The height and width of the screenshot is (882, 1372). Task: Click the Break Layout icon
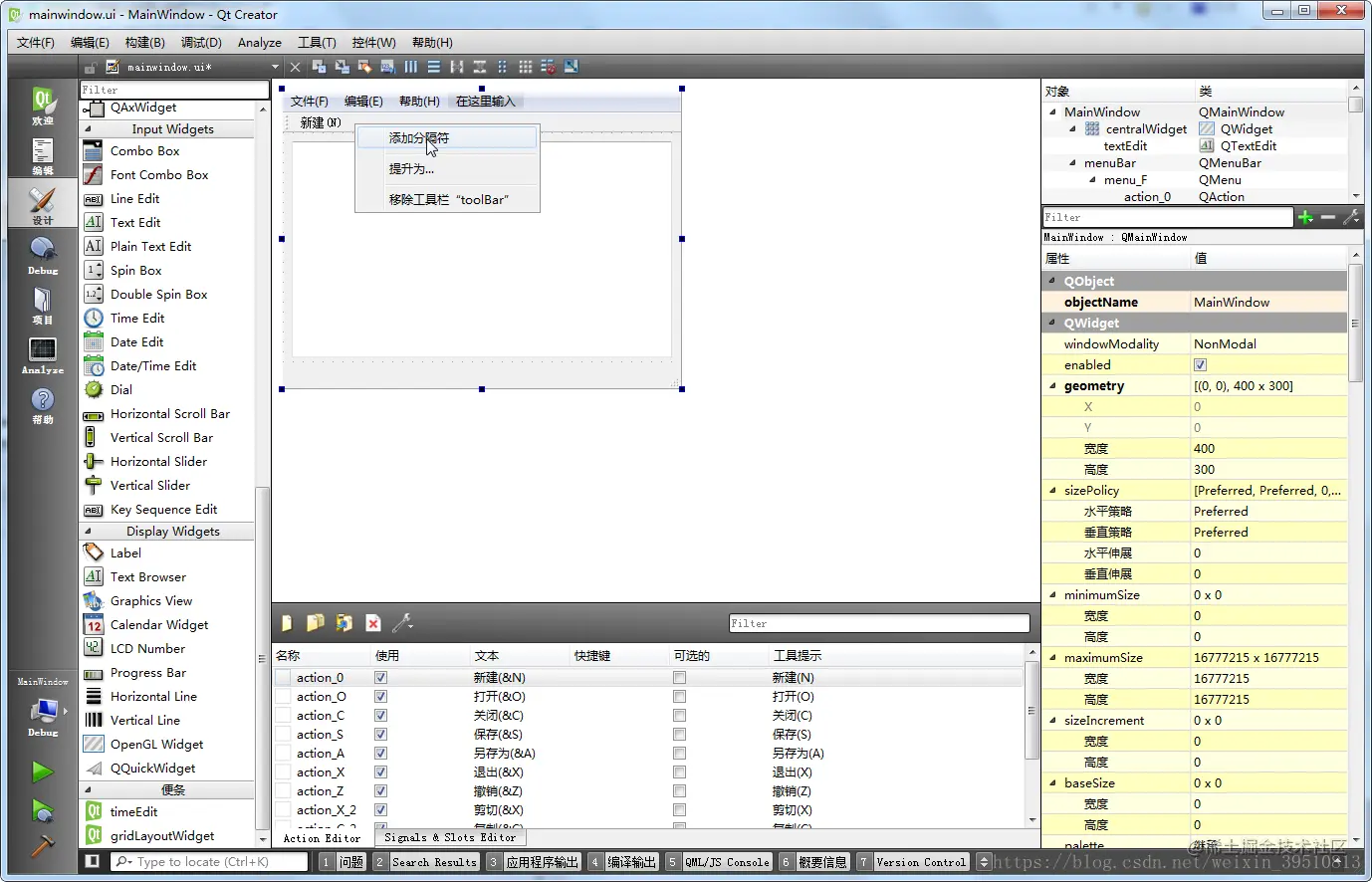548,67
